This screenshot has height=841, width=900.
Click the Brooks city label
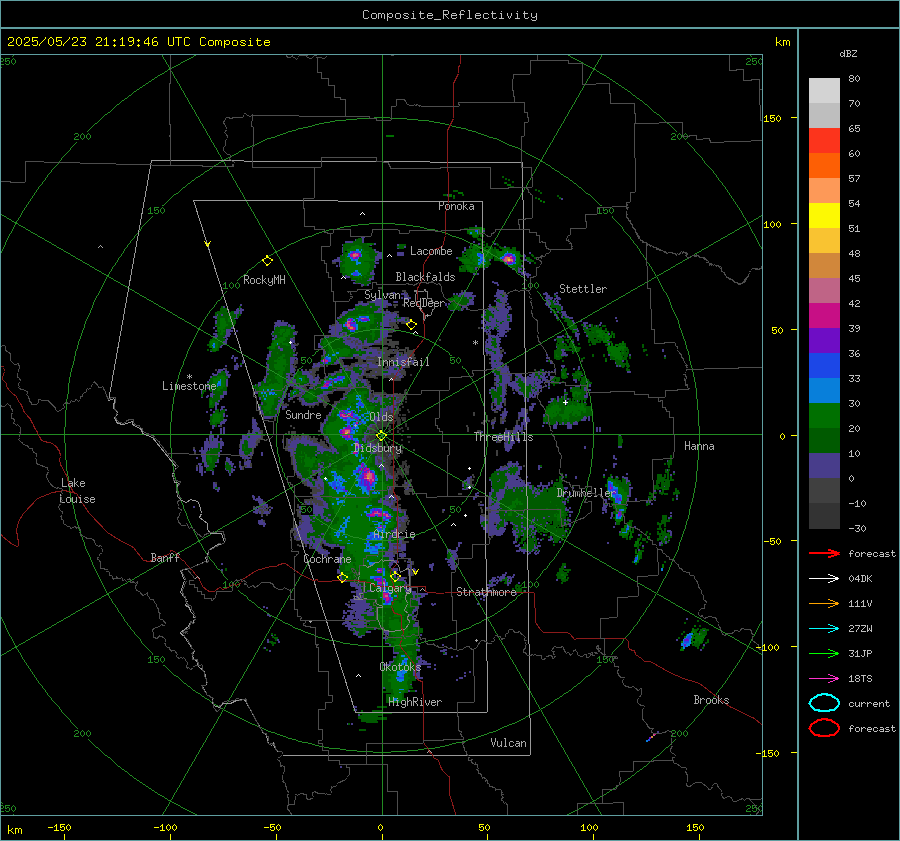[x=711, y=700]
